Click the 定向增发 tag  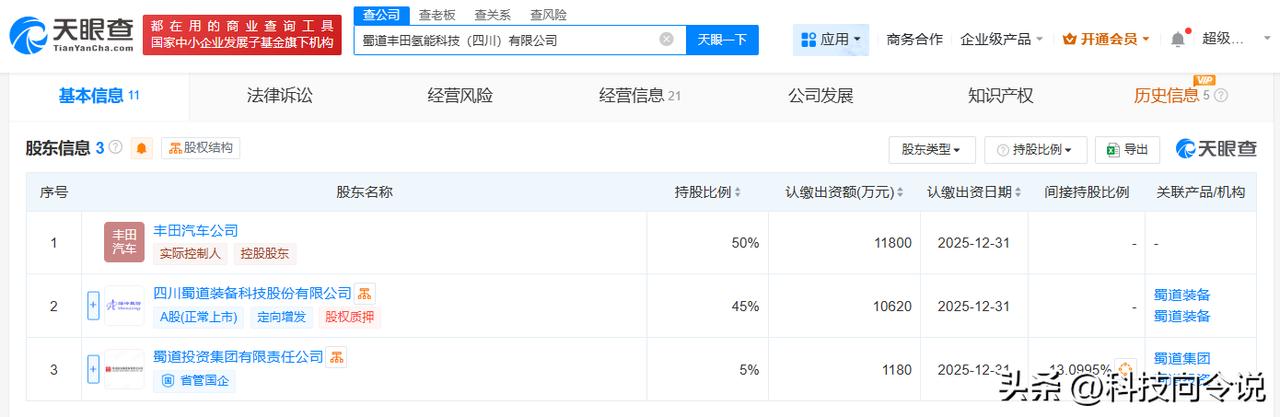pyautogui.click(x=281, y=317)
